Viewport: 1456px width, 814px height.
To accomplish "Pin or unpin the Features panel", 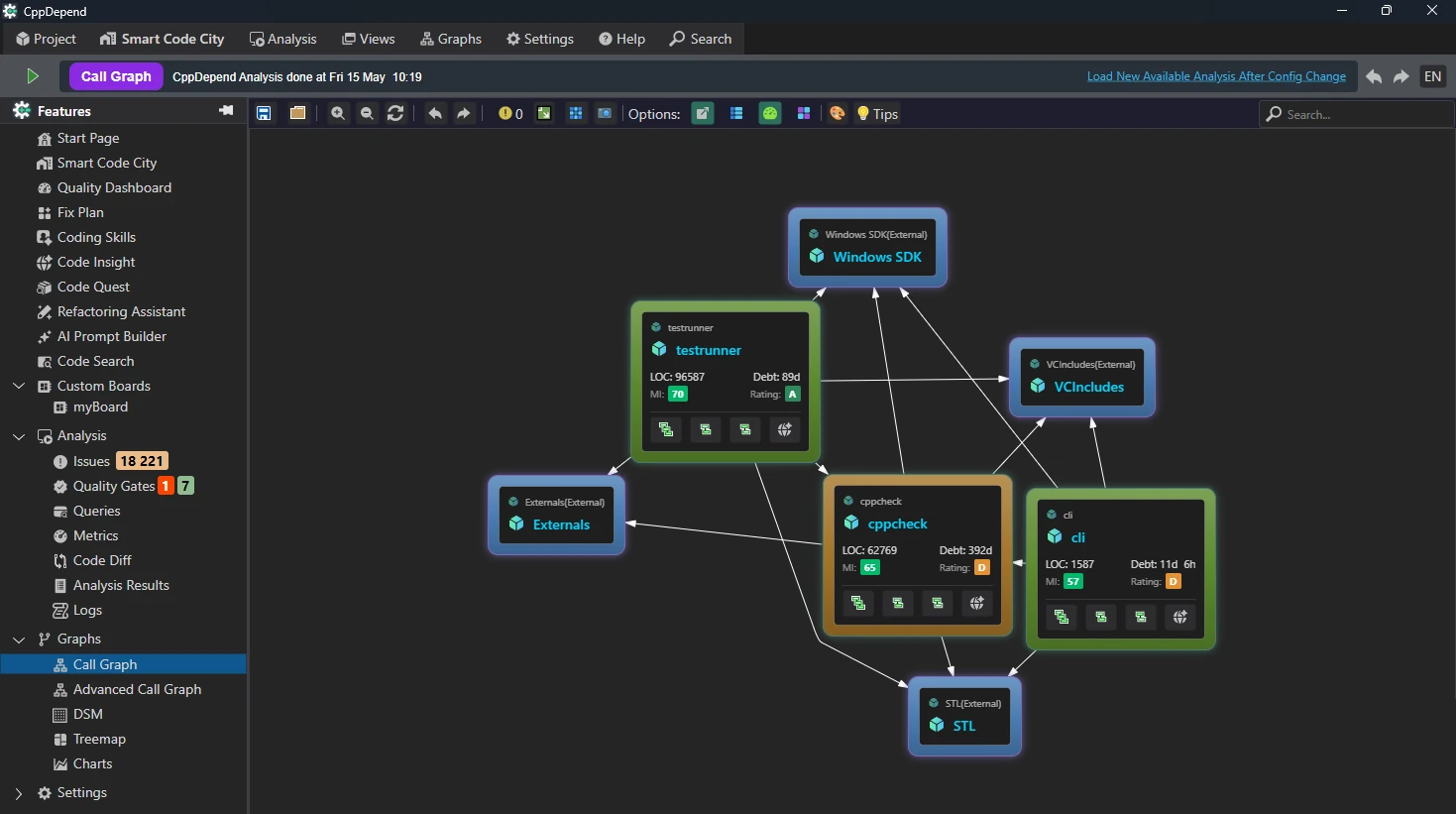I will [x=226, y=110].
